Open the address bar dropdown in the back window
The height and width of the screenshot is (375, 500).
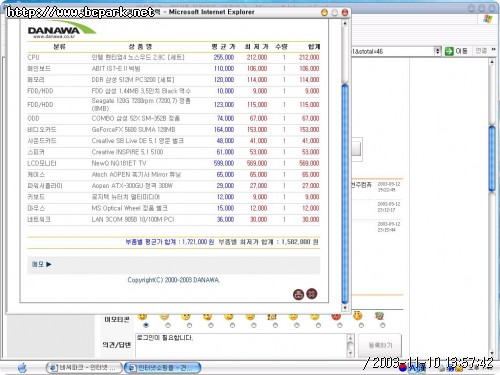tap(437, 51)
